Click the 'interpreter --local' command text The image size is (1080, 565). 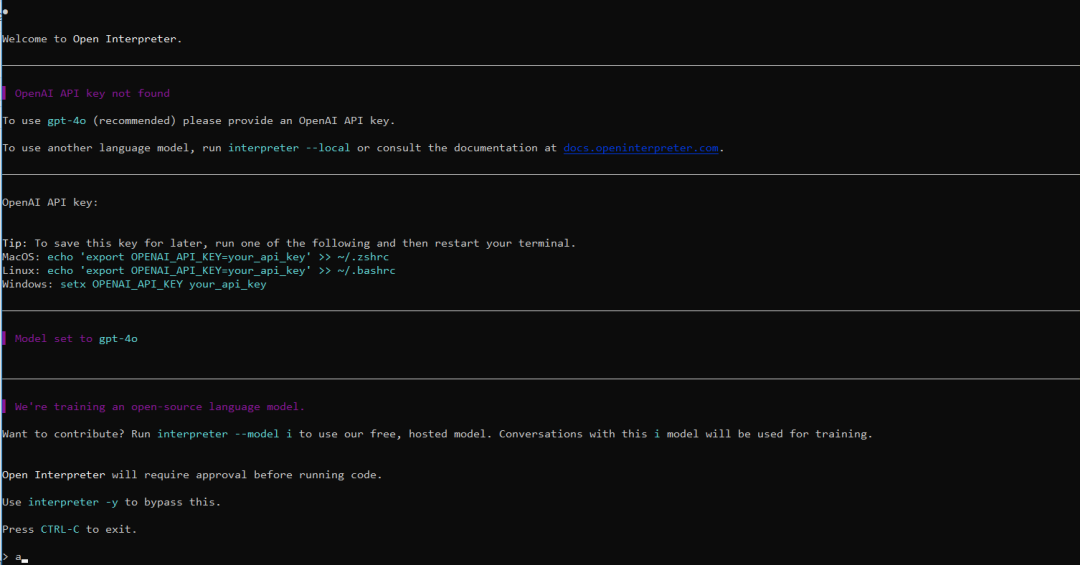click(x=289, y=148)
